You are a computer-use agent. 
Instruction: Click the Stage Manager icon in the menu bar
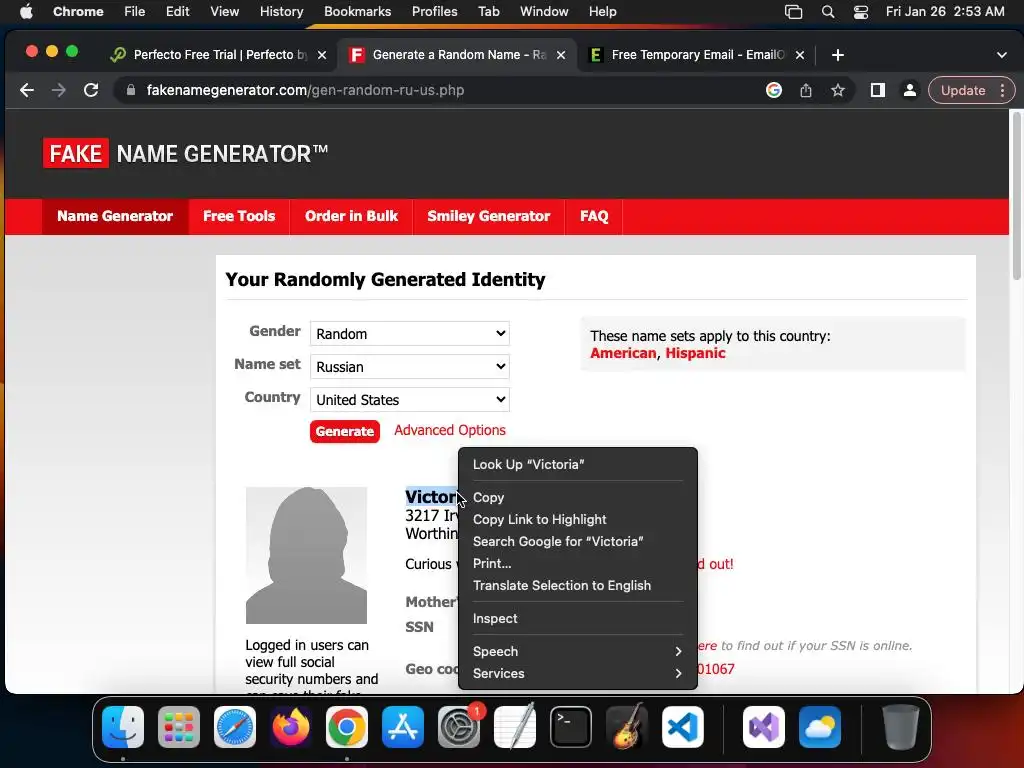pos(793,12)
